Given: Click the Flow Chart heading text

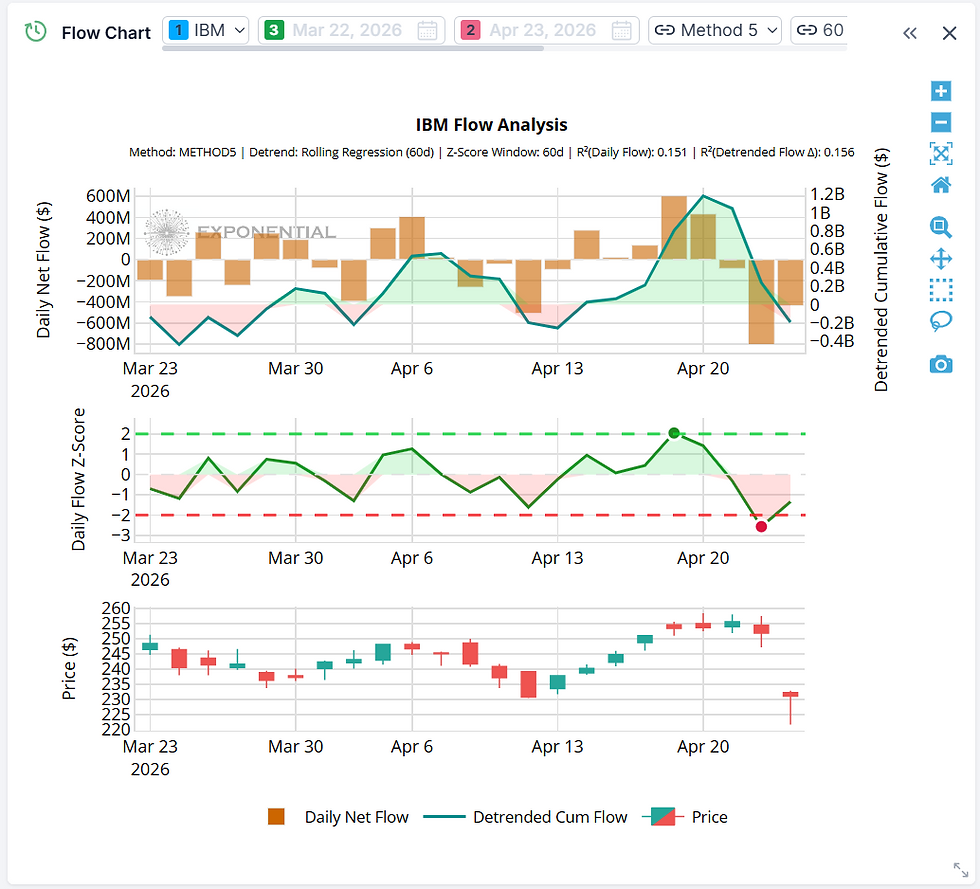Looking at the screenshot, I should coord(106,33).
